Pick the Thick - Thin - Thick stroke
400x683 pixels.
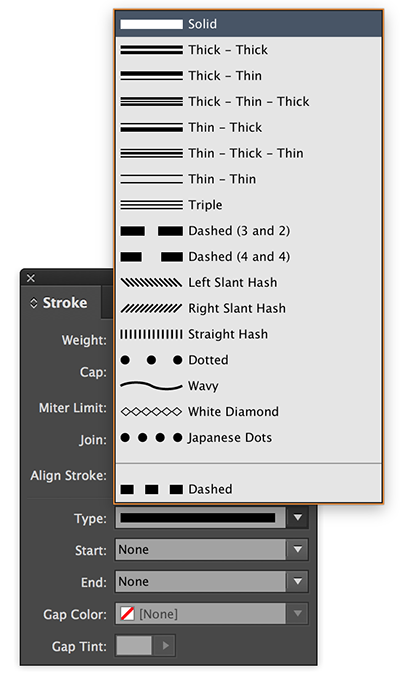pos(249,101)
